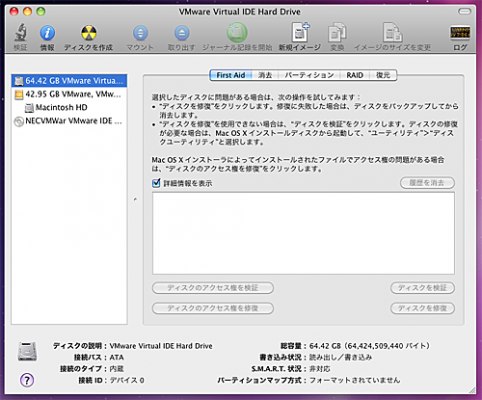
Task: Click the 'VMware Virtual IDE Hard Drive' description text
Action: [161, 346]
